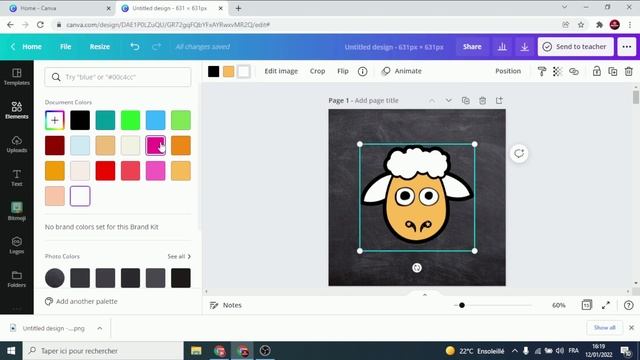Go back Home from editor
This screenshot has height=360, width=640.
[x=27, y=47]
